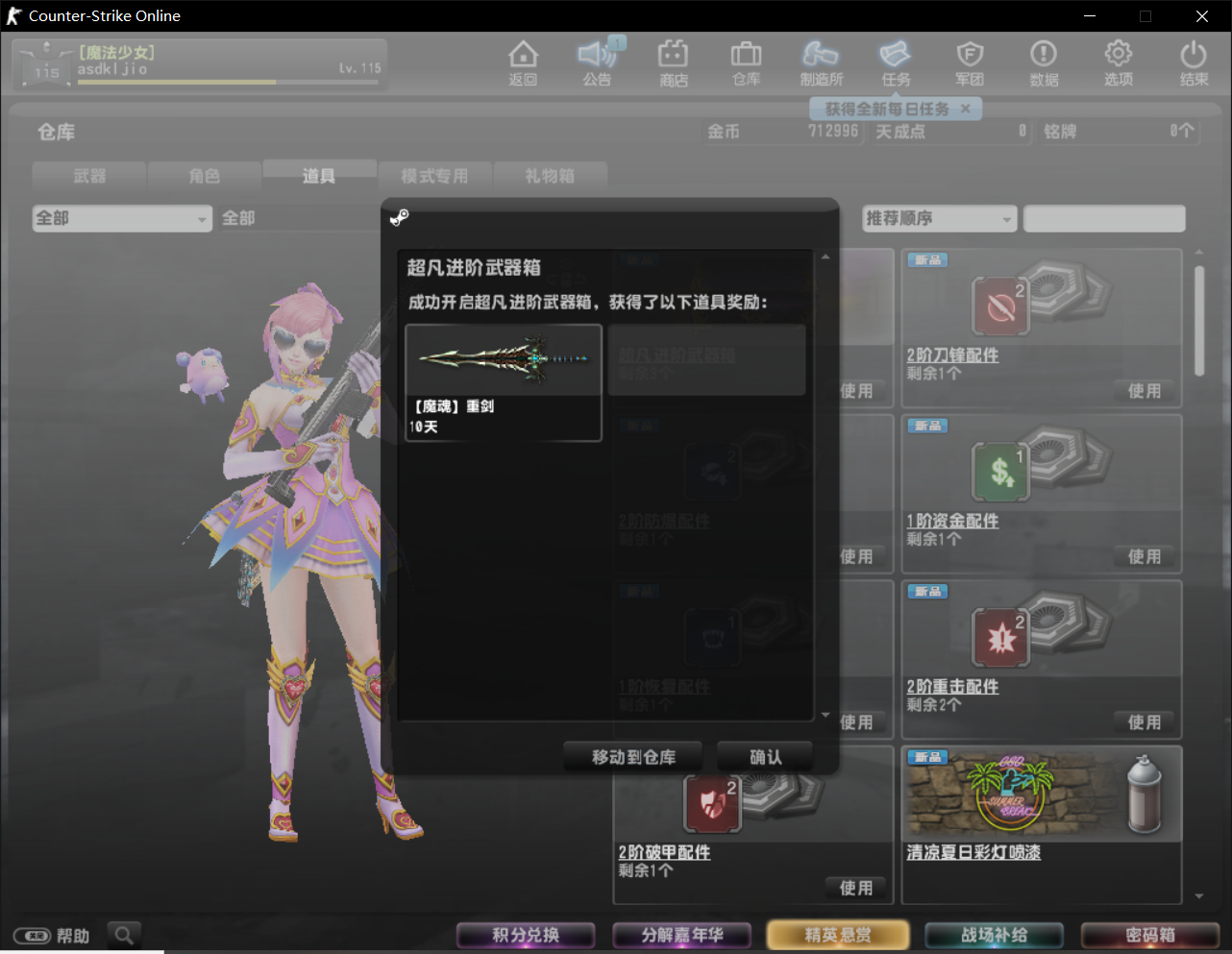Open the 仓库 inventory briefcase icon
This screenshot has height=954, width=1232.
(746, 63)
